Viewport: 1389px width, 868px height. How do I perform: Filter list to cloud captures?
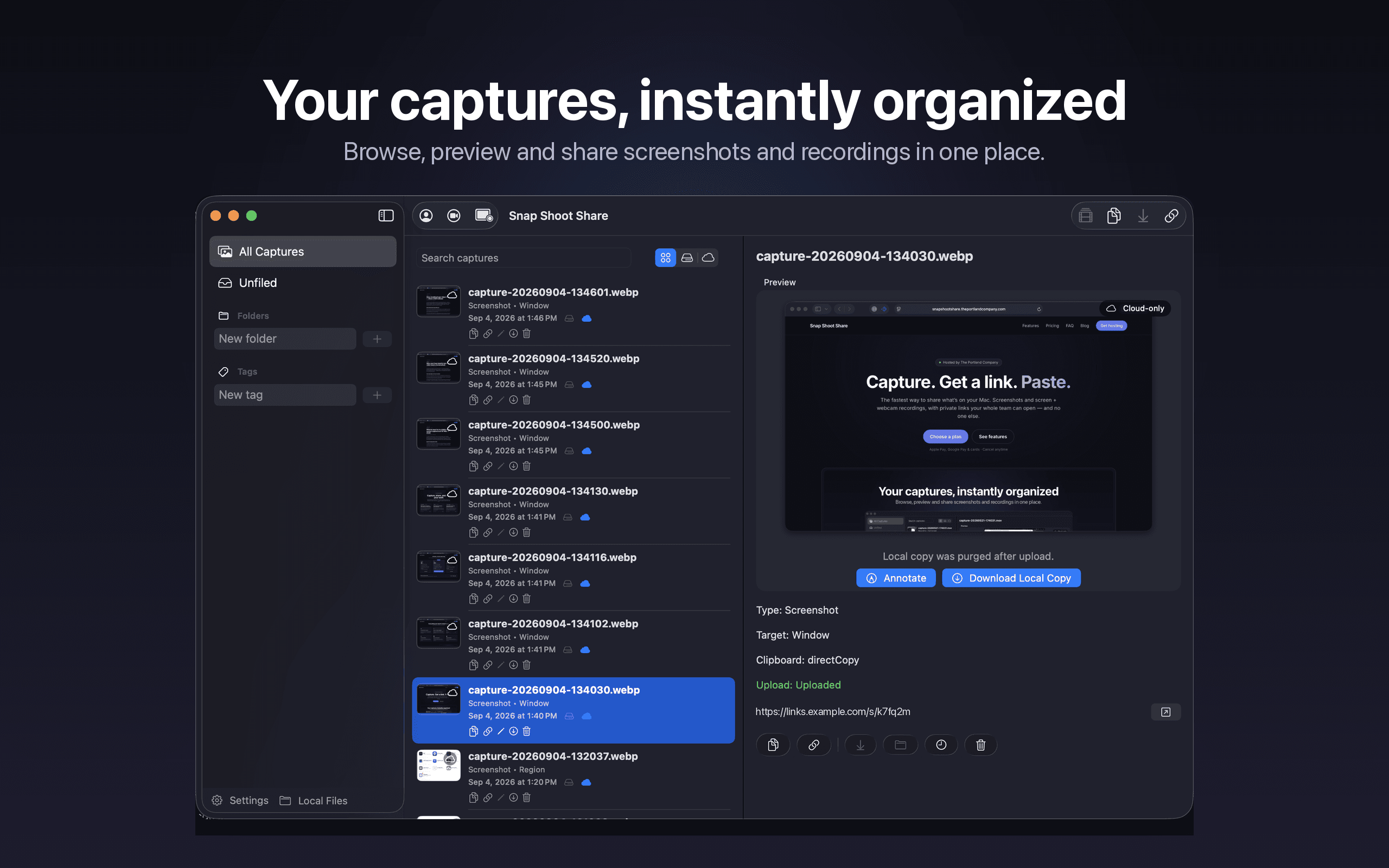(x=708, y=258)
